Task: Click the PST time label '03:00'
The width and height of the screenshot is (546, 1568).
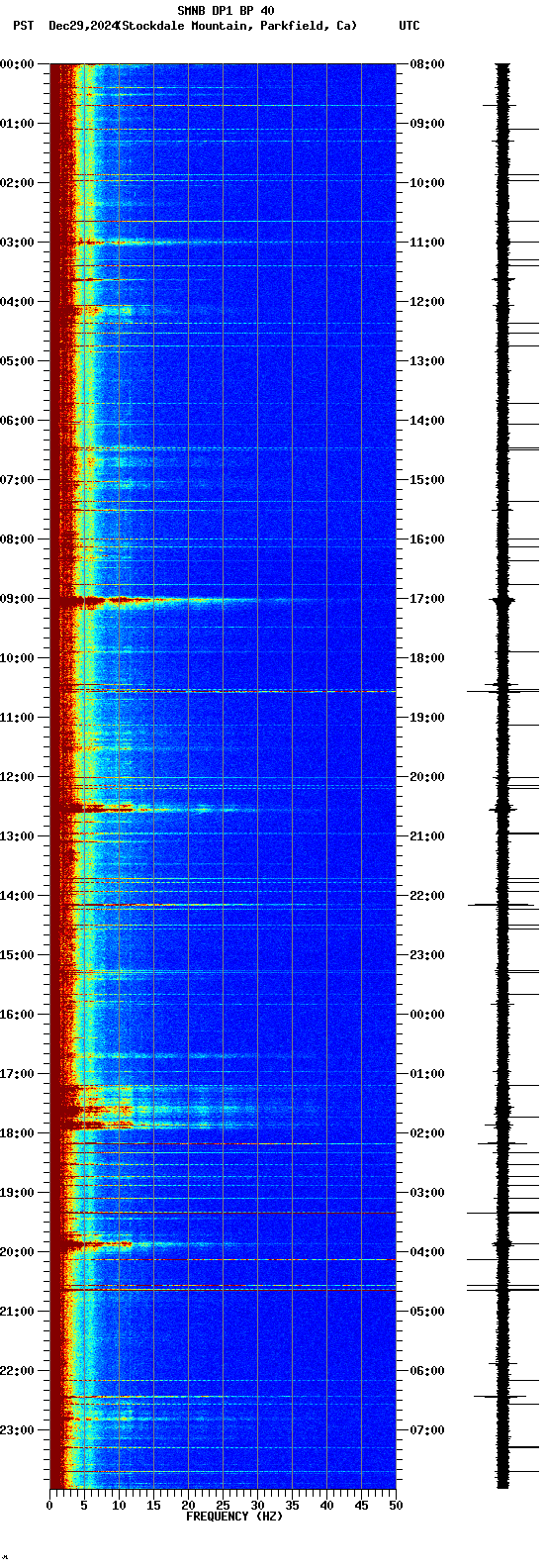Action: pyautogui.click(x=17, y=243)
